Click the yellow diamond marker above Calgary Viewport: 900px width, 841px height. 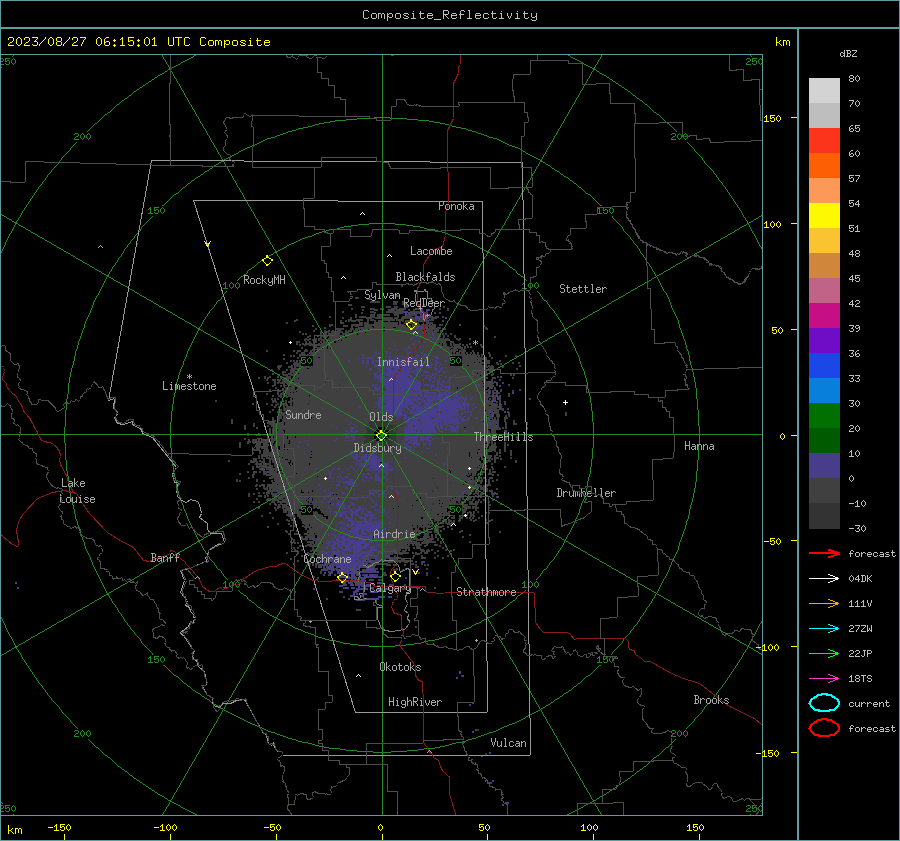click(x=395, y=576)
